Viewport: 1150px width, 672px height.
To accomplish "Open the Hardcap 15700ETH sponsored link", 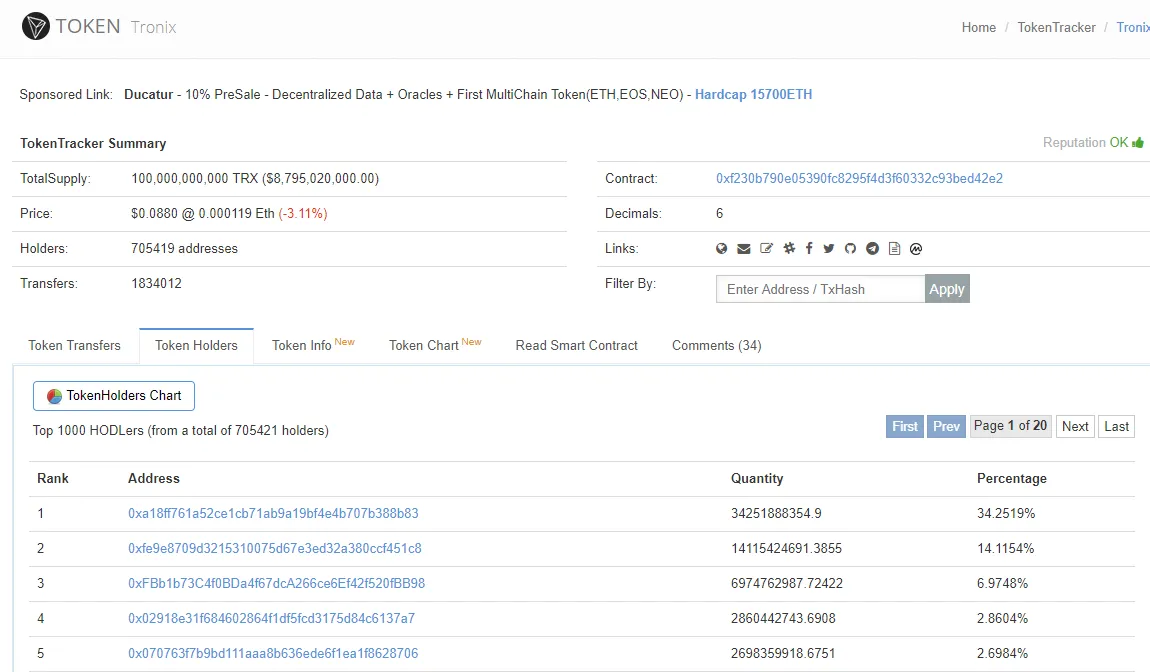I will [753, 95].
